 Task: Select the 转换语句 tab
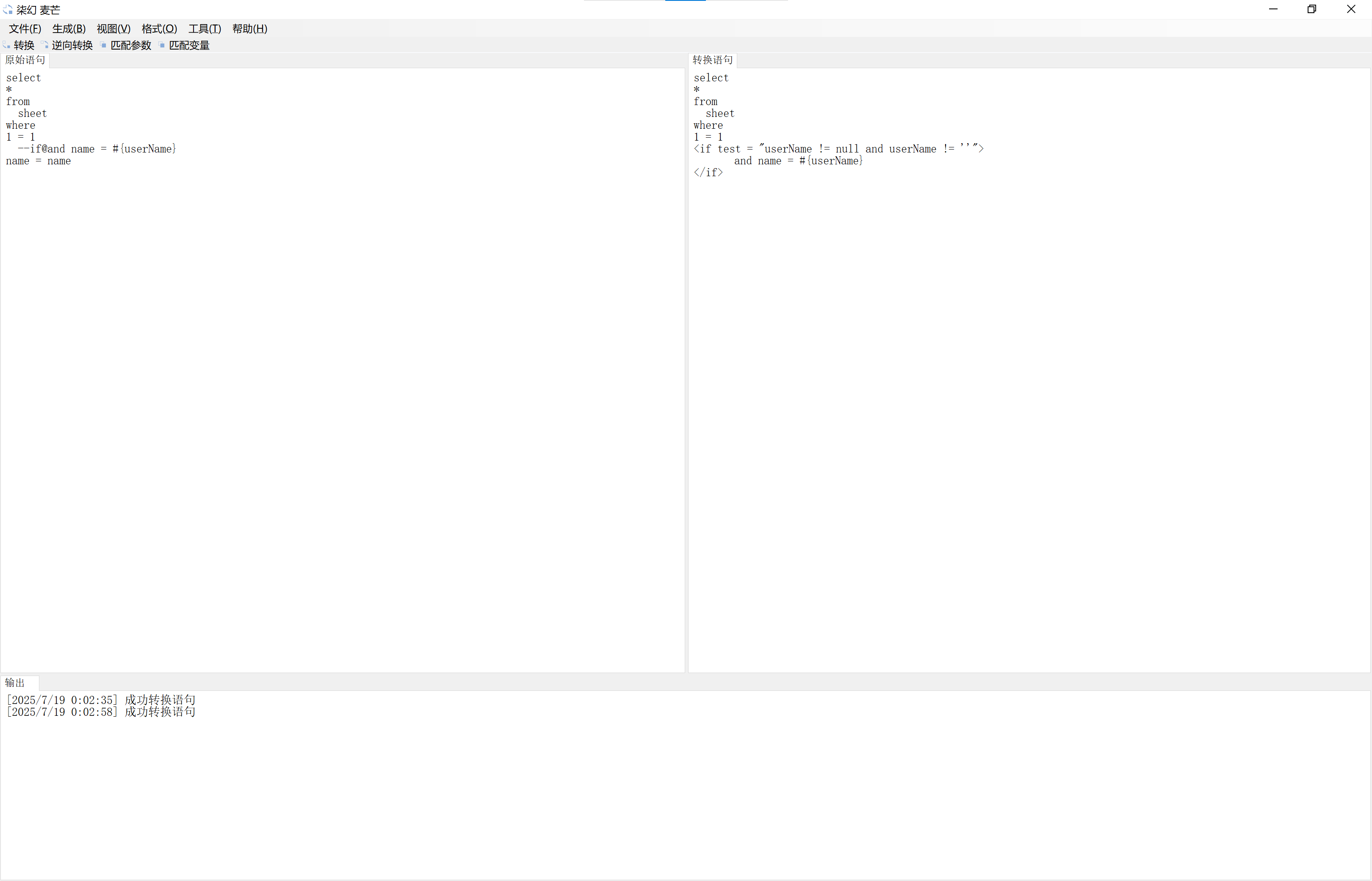[713, 60]
